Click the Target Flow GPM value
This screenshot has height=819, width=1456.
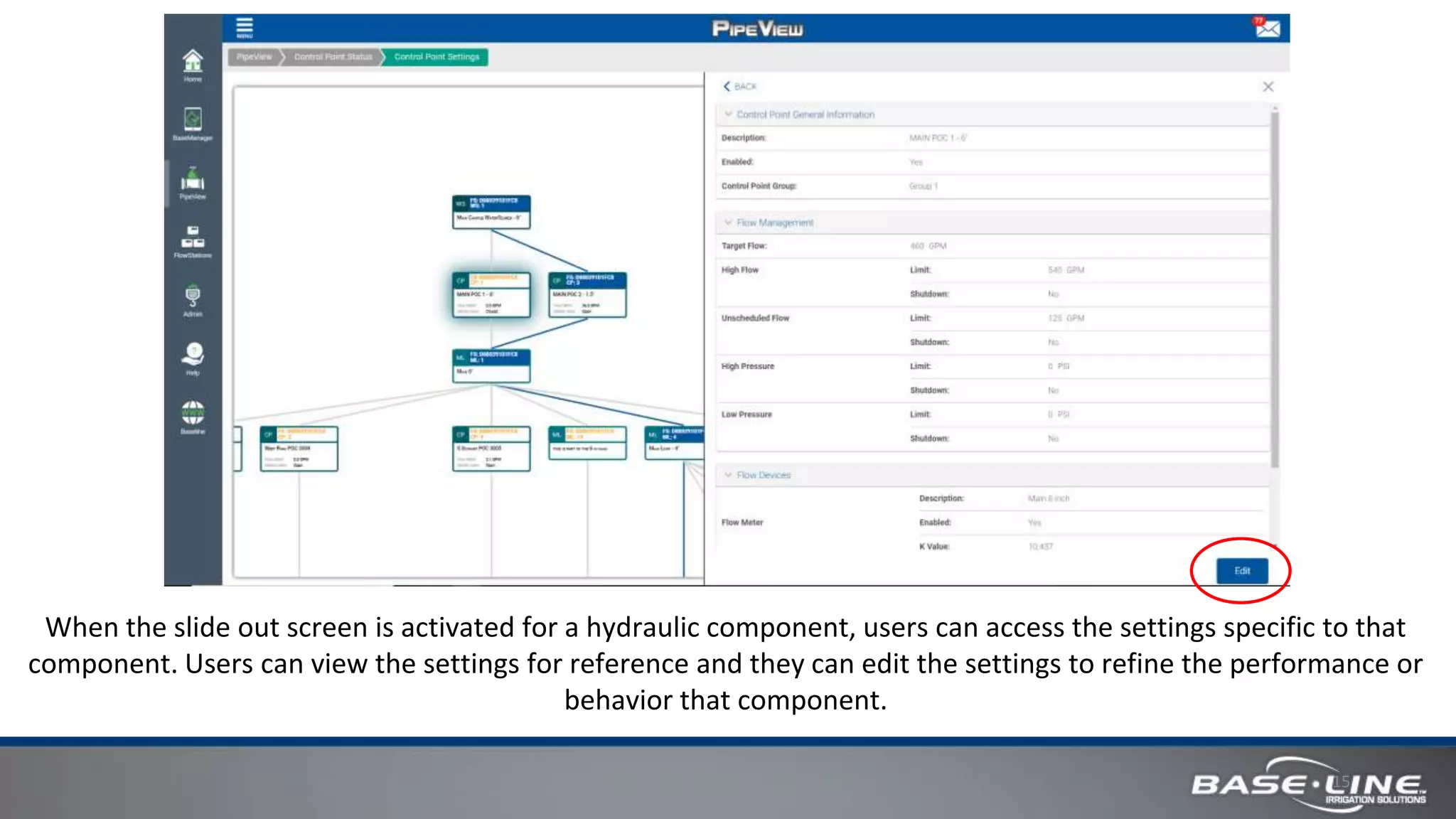coord(928,246)
